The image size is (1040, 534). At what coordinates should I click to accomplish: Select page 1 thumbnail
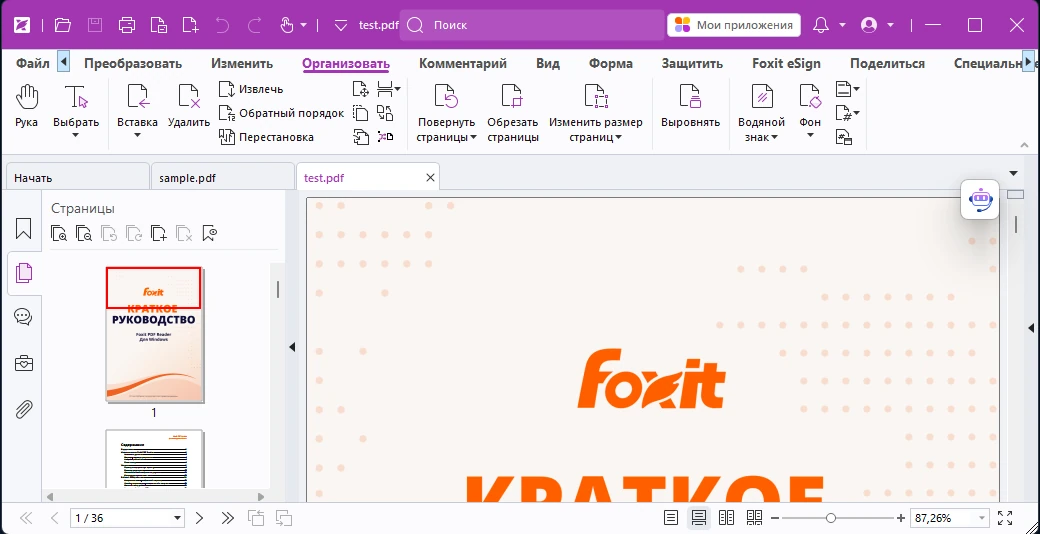154,335
